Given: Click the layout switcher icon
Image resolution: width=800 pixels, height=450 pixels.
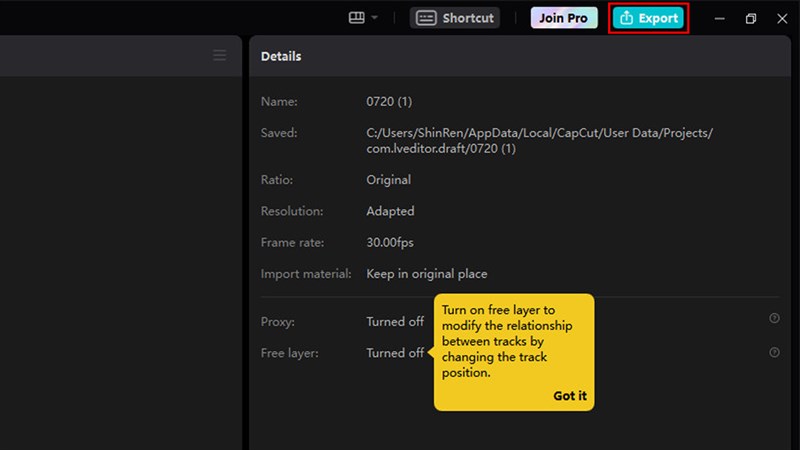Looking at the screenshot, I should click(356, 18).
